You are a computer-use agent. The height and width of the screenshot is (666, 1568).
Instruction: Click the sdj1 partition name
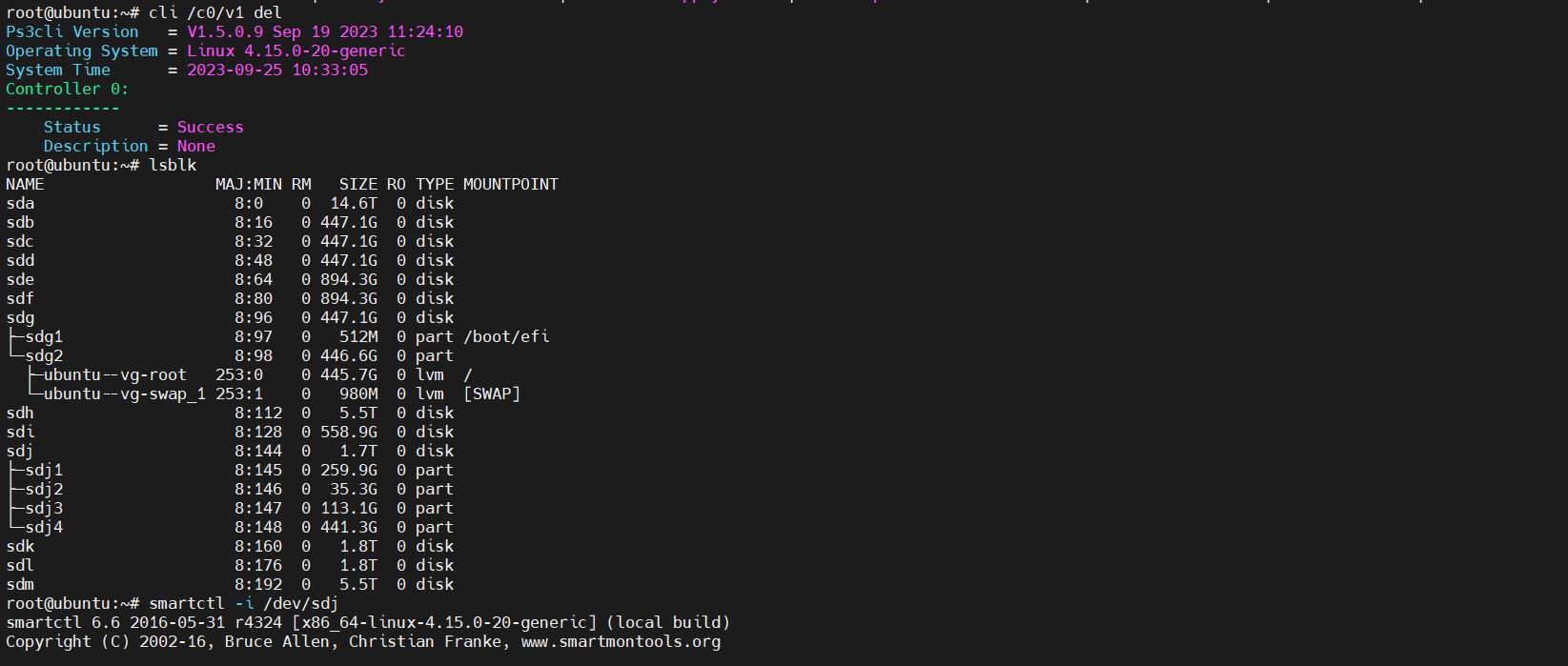click(44, 470)
